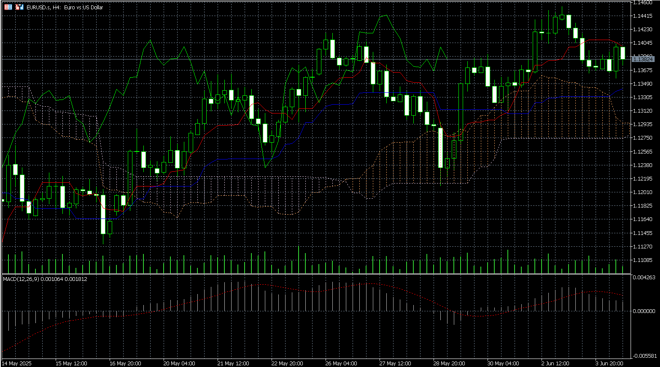Viewport: 660px width, 367px height.
Task: Click the 1.12935 price scale label
Action: [x=642, y=125]
